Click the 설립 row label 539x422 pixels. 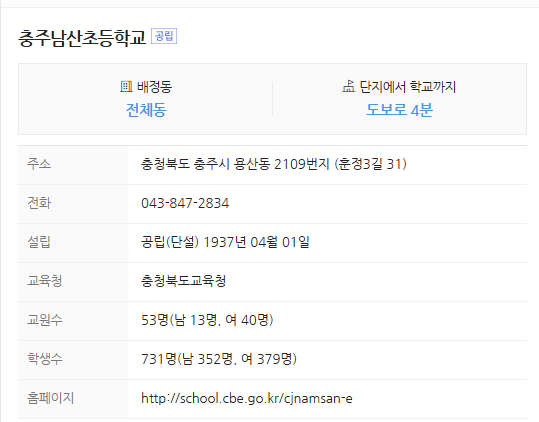[39, 242]
